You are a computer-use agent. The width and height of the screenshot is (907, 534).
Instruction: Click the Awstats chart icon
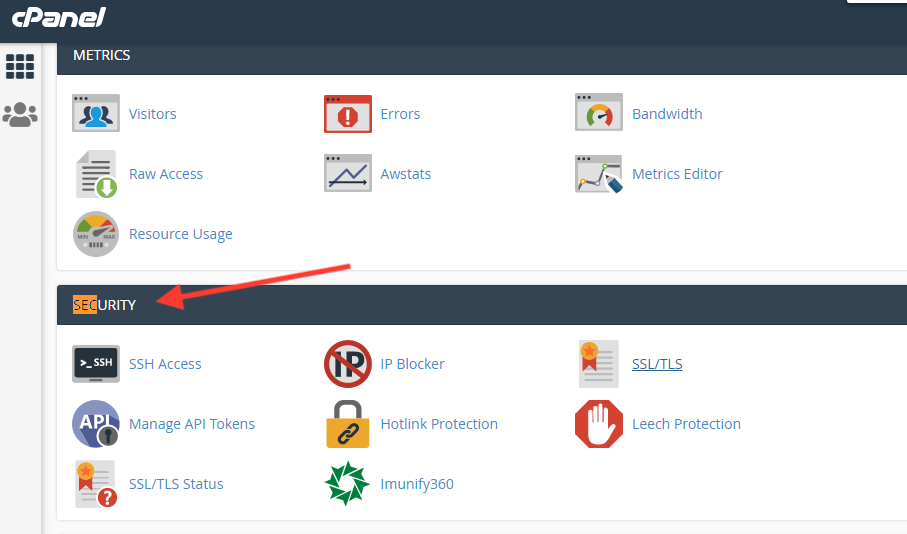348,173
